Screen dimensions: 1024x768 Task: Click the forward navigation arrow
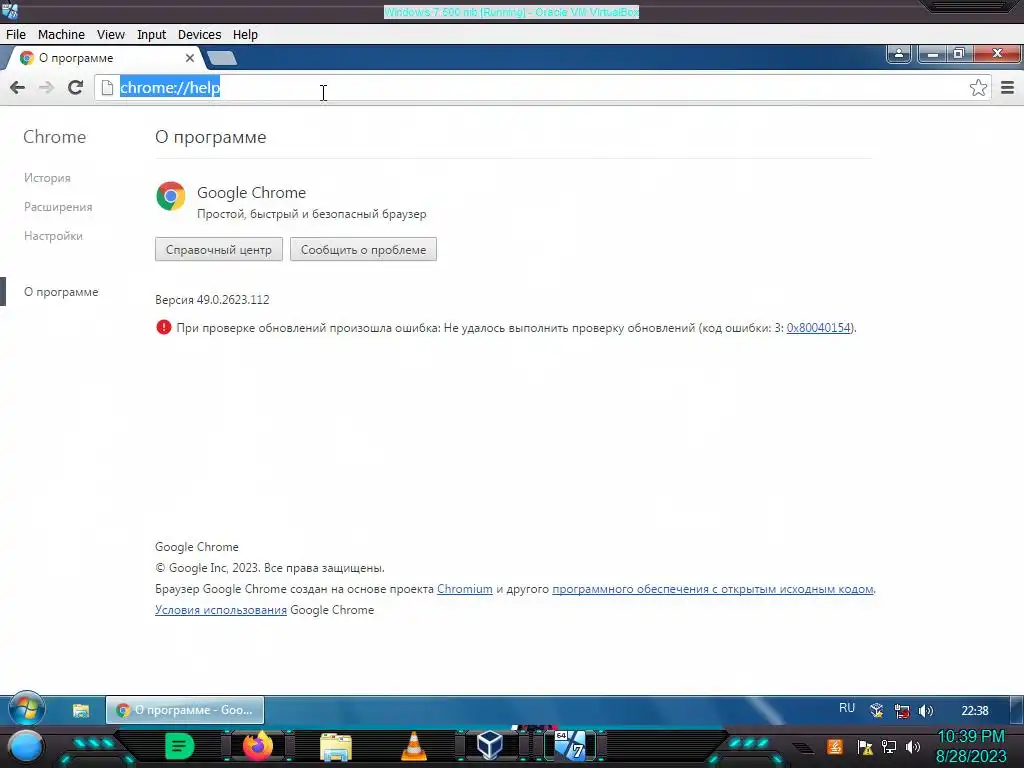point(46,88)
